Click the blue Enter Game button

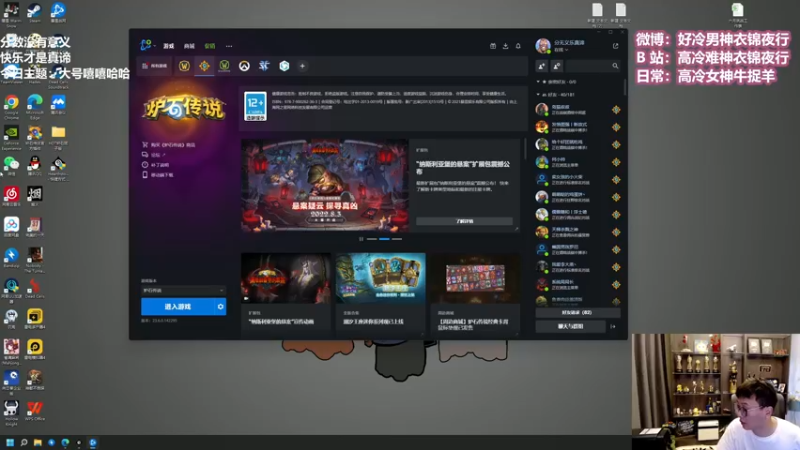click(178, 307)
